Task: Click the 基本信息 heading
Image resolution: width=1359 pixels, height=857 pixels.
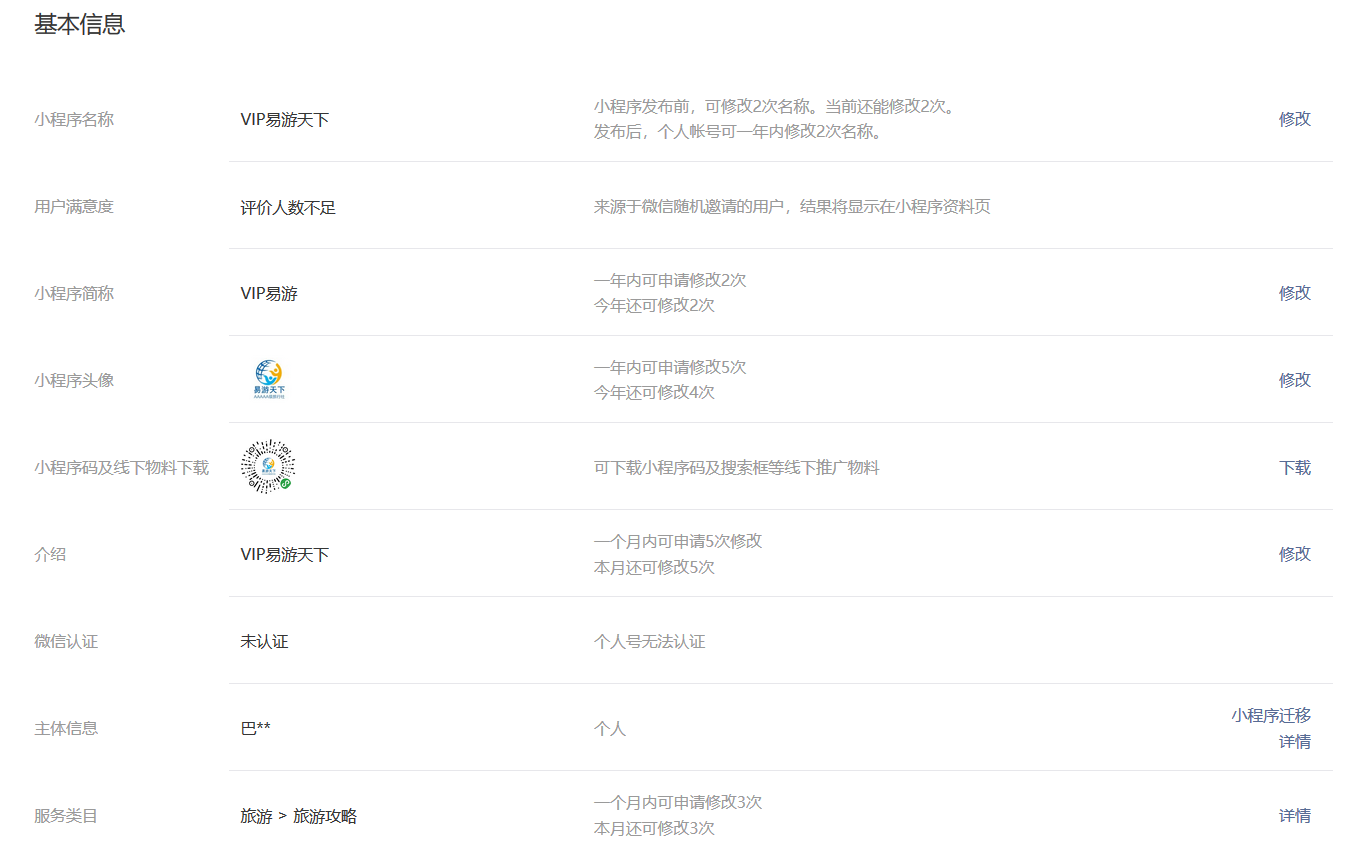Action: (80, 25)
